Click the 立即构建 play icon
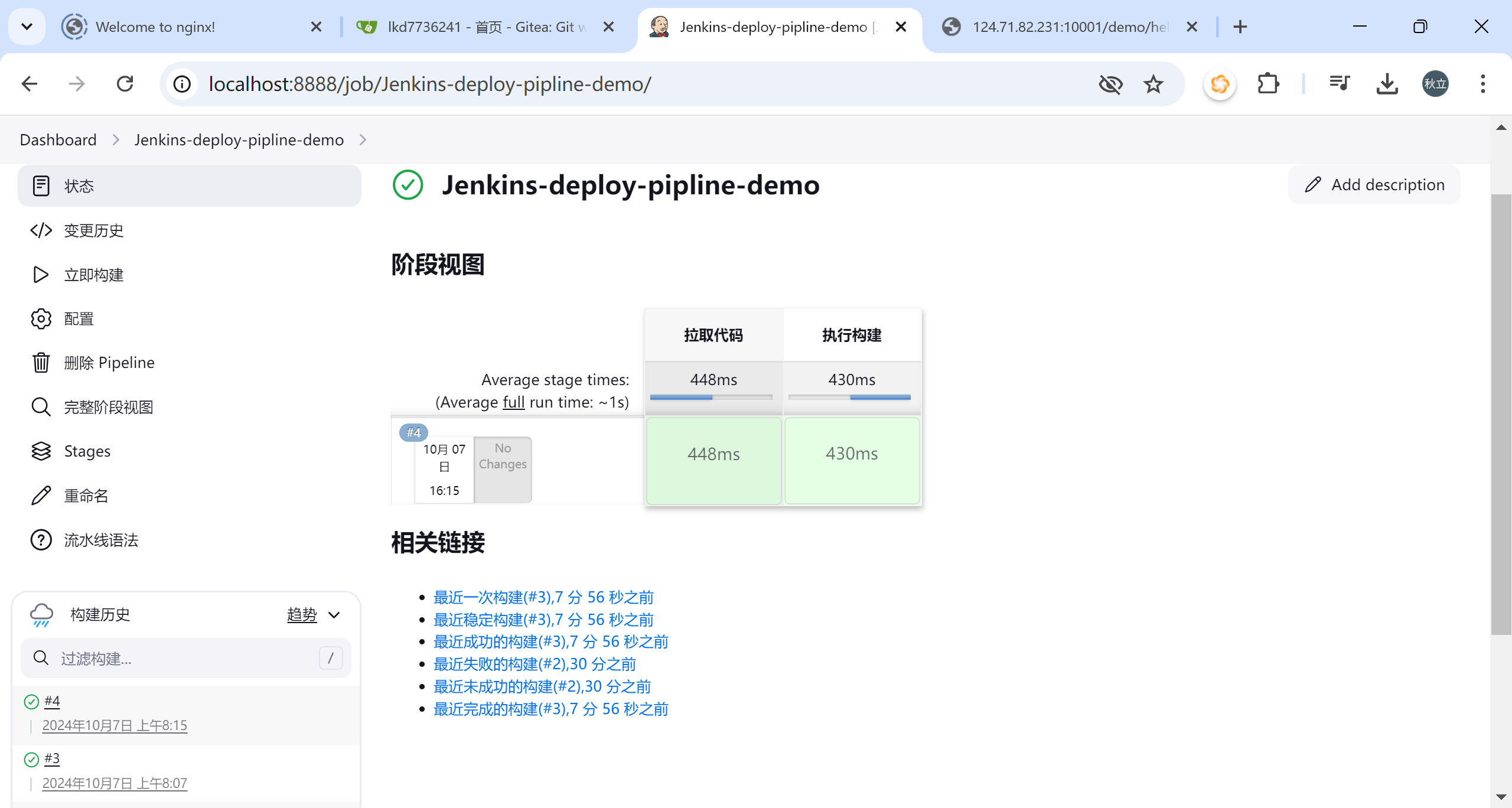 point(40,275)
